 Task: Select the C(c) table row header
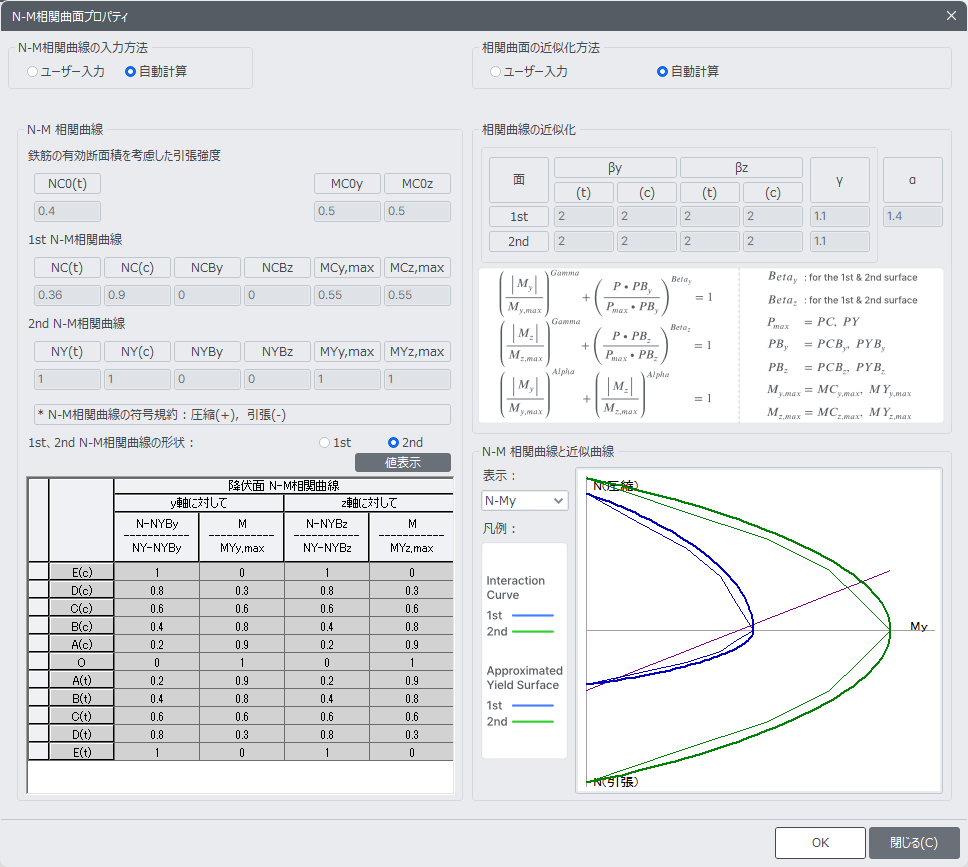[x=81, y=608]
